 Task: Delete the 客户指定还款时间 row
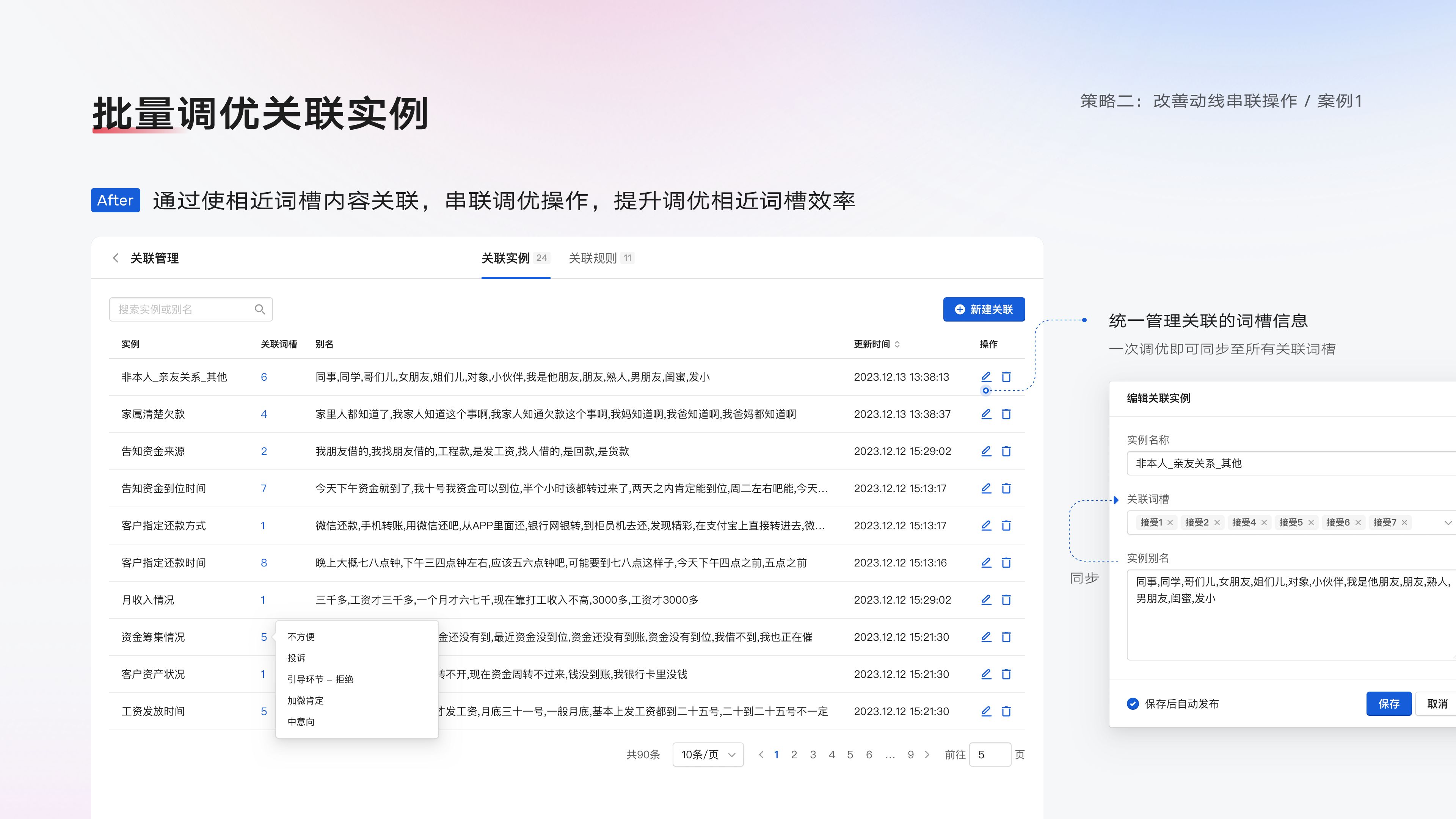coord(1006,562)
